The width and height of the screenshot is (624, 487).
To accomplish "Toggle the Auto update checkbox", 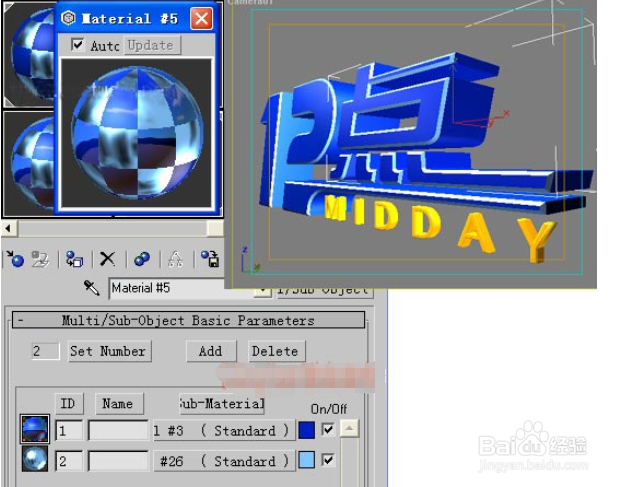I will (78, 45).
